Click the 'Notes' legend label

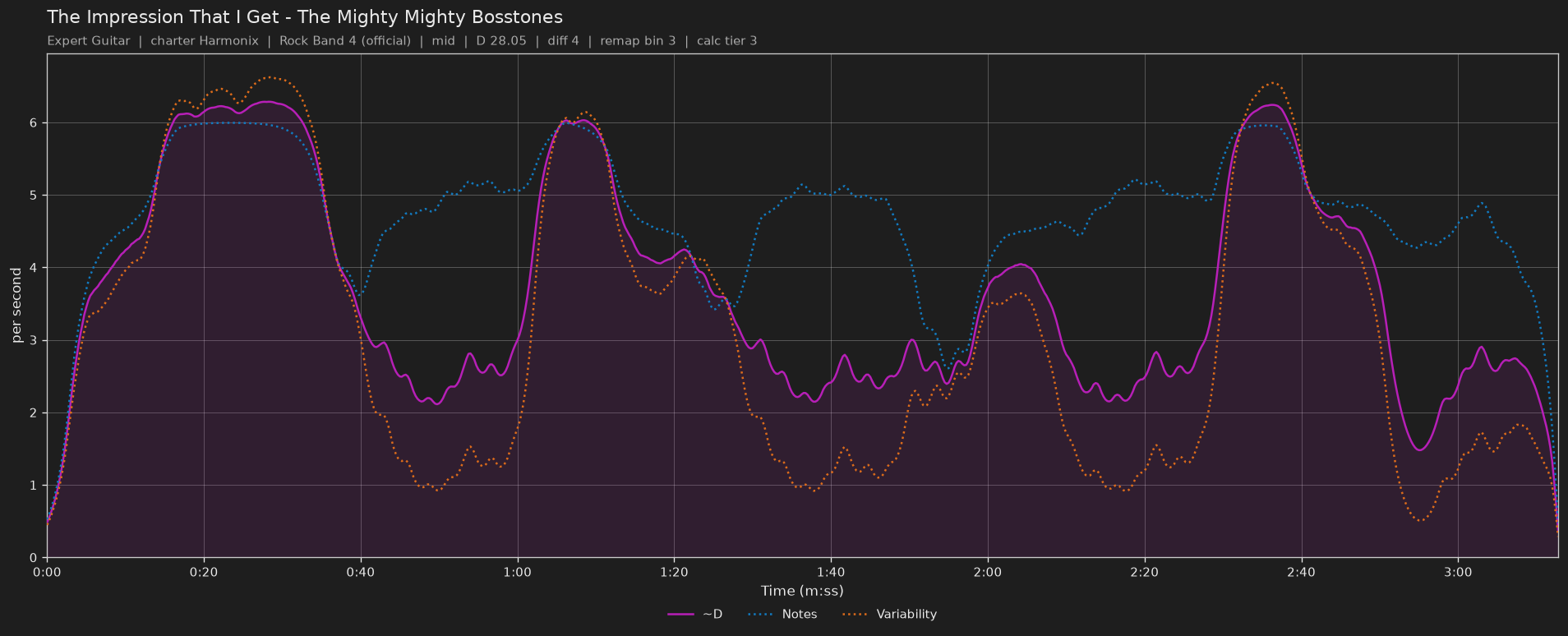[800, 615]
